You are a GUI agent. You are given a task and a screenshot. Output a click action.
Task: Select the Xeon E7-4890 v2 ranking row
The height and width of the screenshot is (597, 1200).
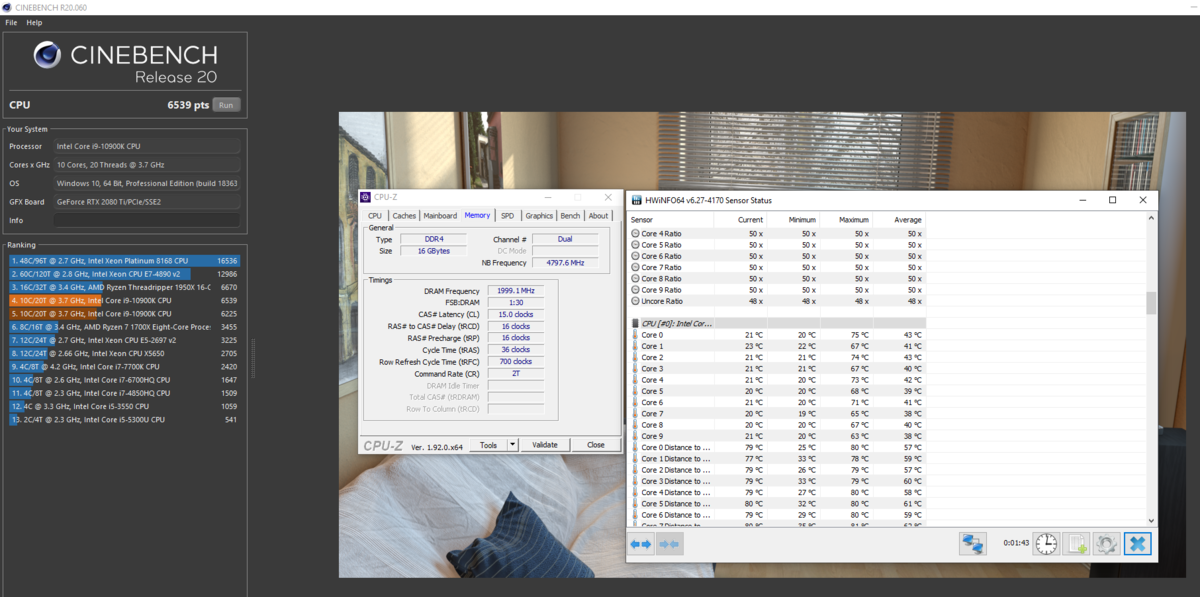[125, 273]
